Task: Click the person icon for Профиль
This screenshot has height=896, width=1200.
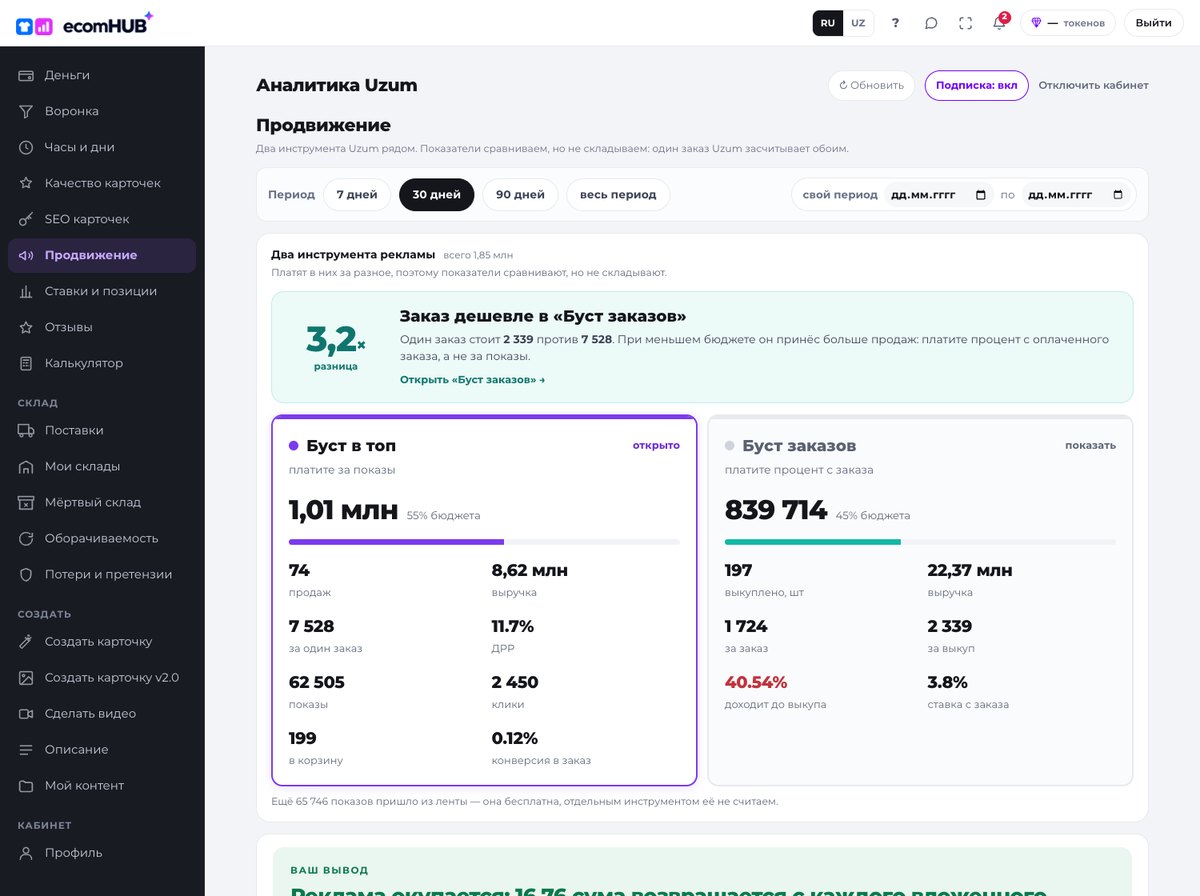Action: pos(26,853)
